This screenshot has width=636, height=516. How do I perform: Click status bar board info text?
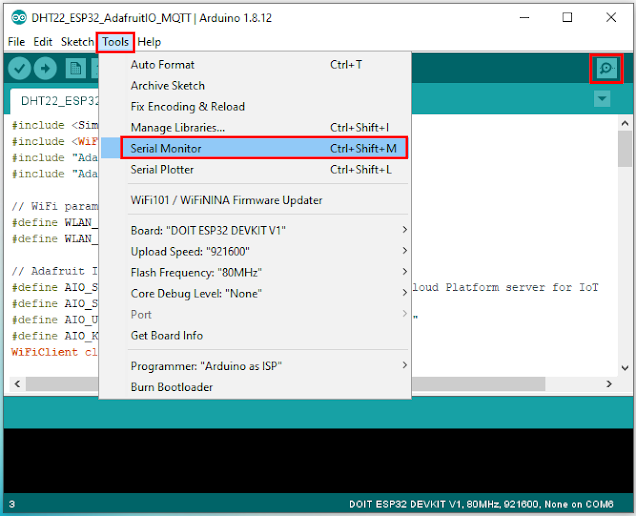[x=481, y=504]
